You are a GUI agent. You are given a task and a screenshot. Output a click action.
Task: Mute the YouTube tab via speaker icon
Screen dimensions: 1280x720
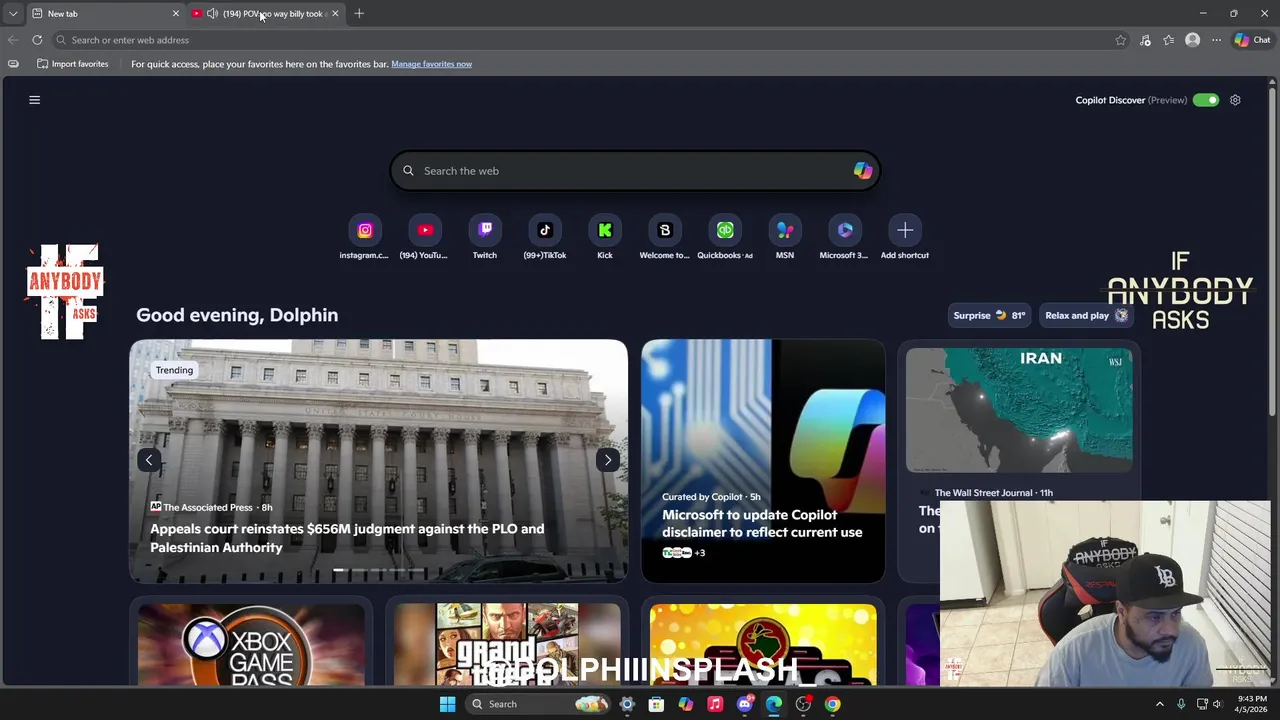(x=212, y=14)
